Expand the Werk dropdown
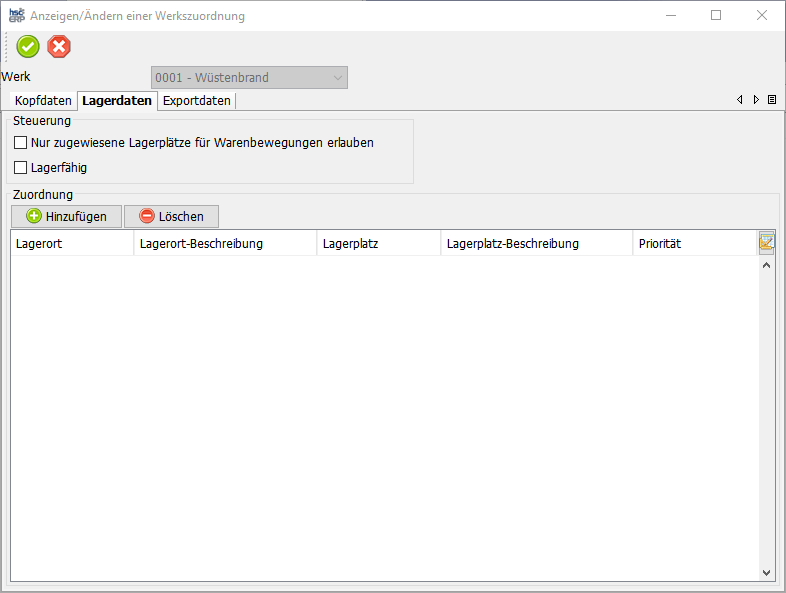 coord(338,78)
